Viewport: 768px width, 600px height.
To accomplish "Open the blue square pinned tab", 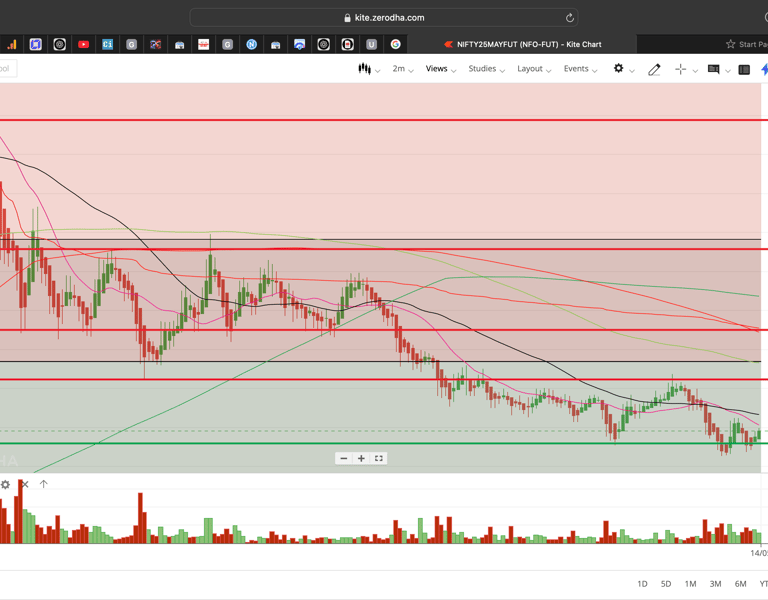I will tap(35, 45).
